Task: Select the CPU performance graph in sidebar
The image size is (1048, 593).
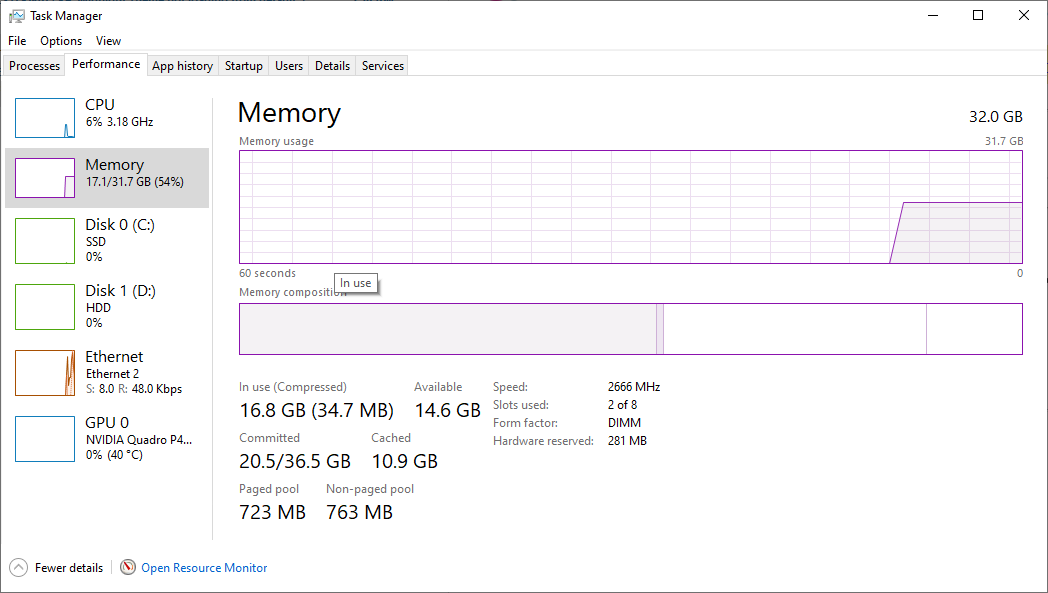Action: click(x=105, y=117)
